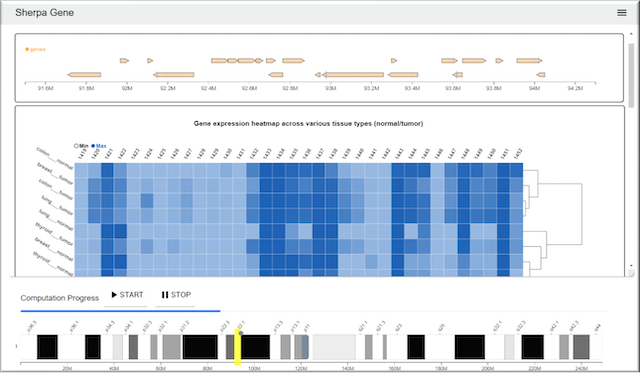Click the play icon of START
The image size is (640, 373).
[114, 295]
